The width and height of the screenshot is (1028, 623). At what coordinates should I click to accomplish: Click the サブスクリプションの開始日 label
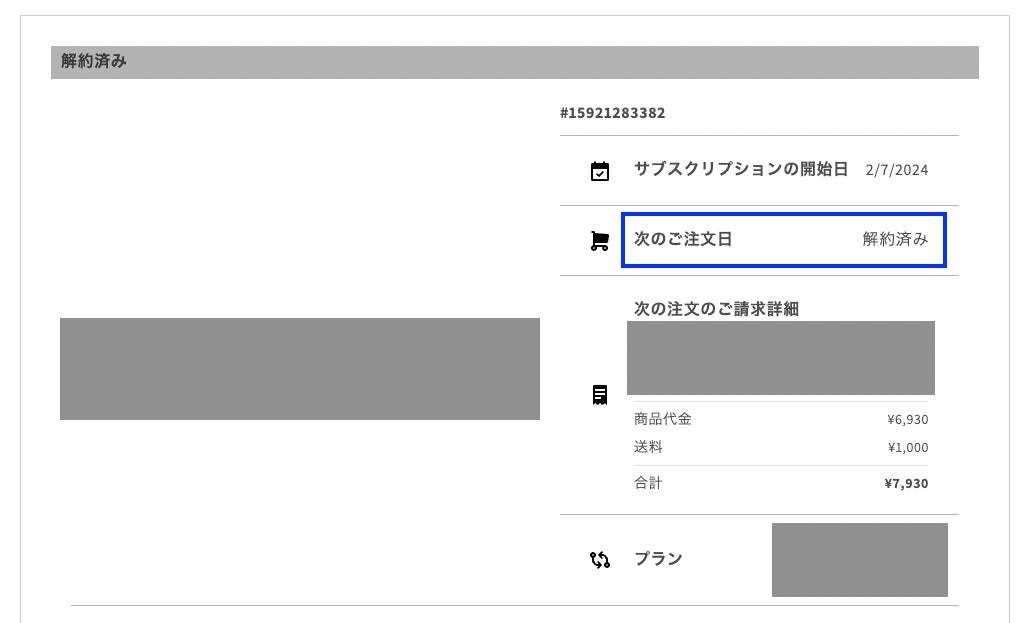(x=741, y=169)
